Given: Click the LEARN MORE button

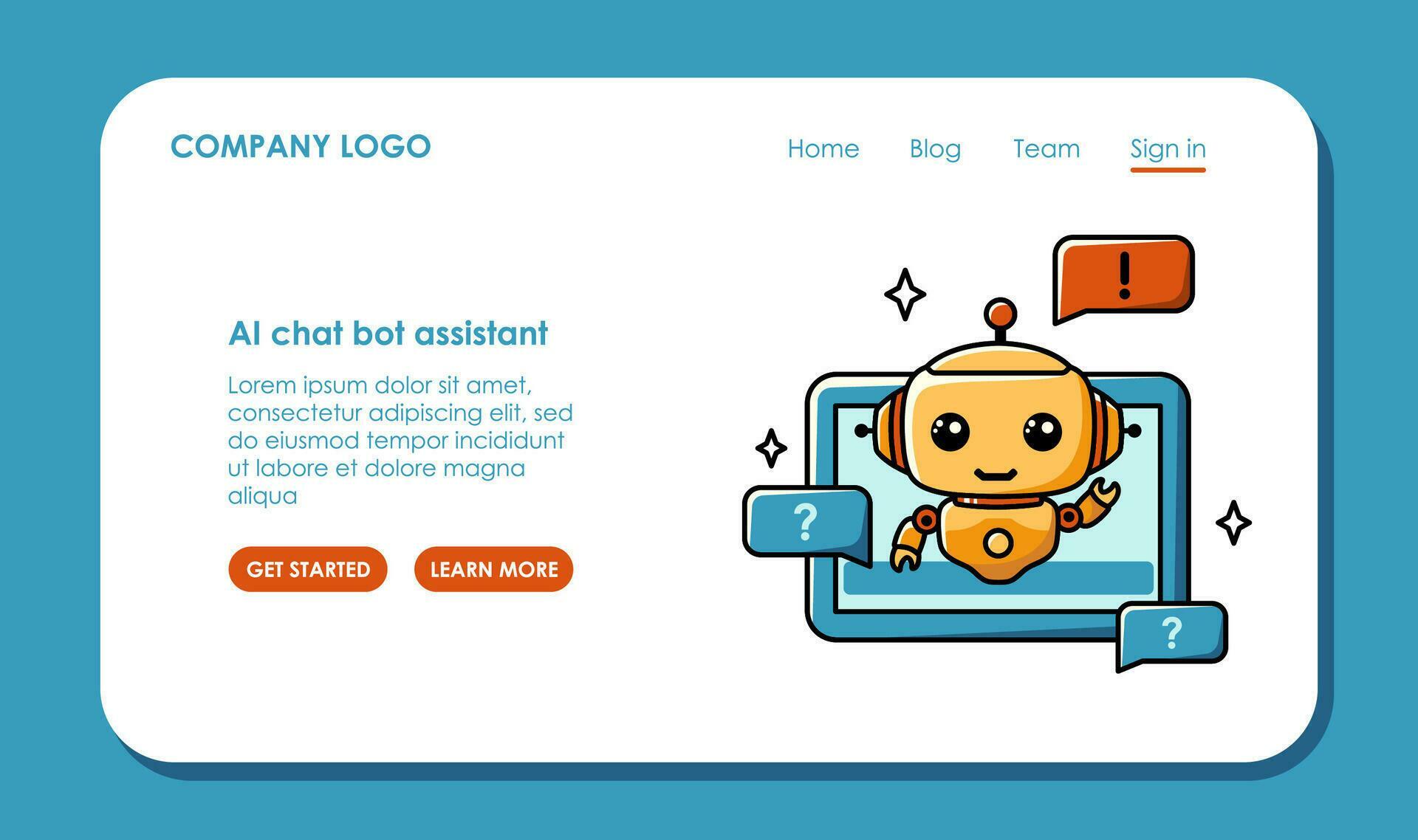Looking at the screenshot, I should [494, 569].
